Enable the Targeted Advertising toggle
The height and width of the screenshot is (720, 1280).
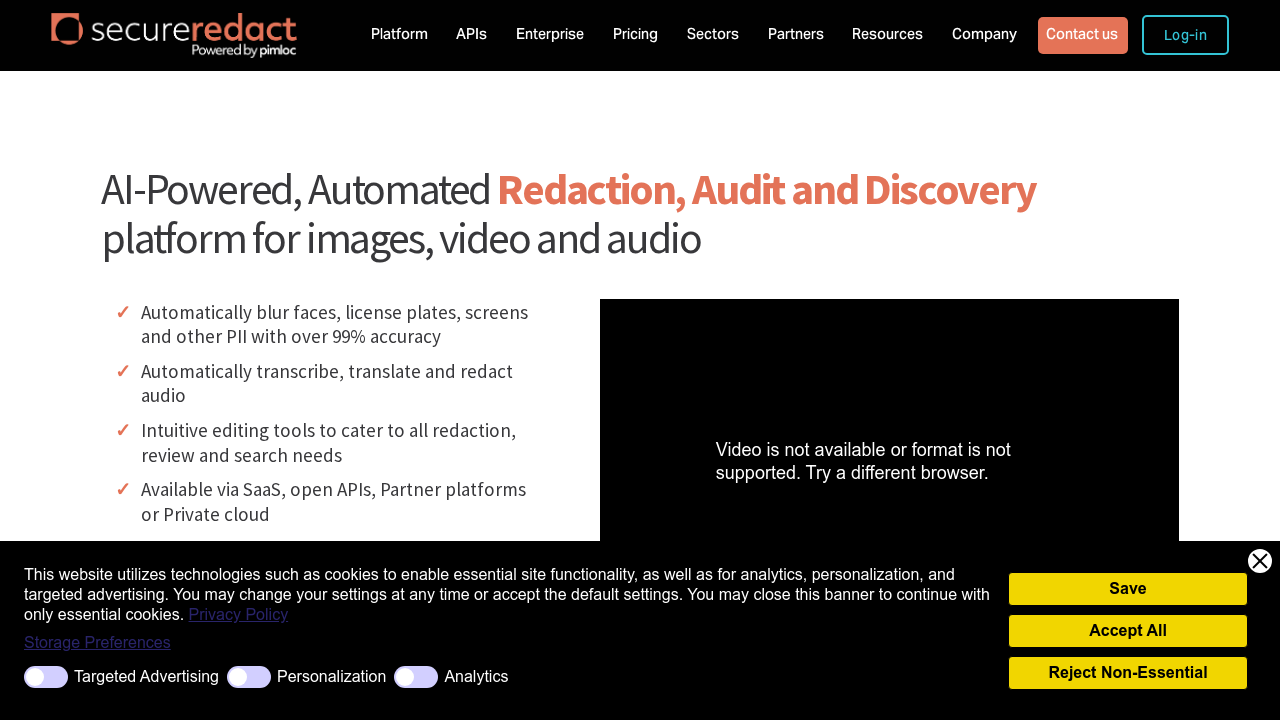[46, 676]
